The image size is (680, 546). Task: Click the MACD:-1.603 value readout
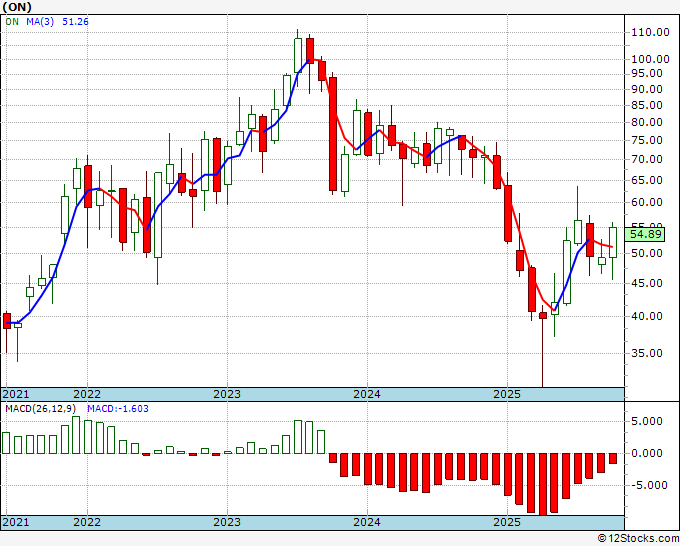tap(118, 409)
